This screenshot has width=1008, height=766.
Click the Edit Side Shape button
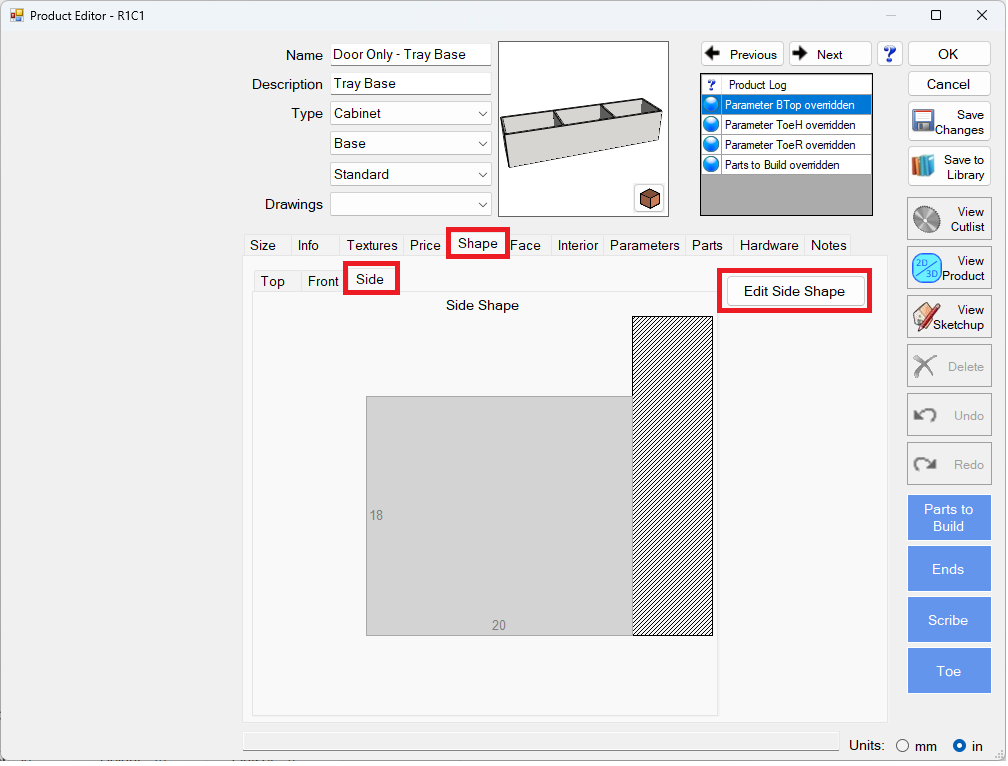click(x=794, y=291)
